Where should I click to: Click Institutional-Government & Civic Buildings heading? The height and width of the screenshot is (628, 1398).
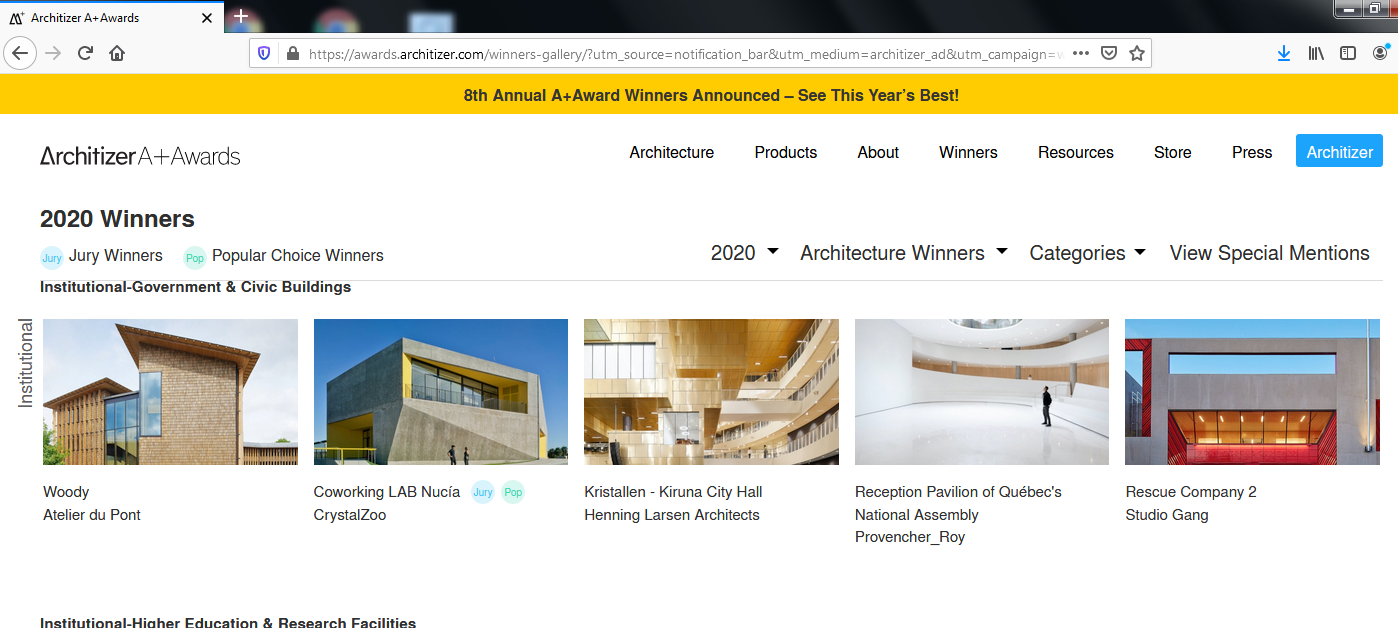[x=196, y=287]
